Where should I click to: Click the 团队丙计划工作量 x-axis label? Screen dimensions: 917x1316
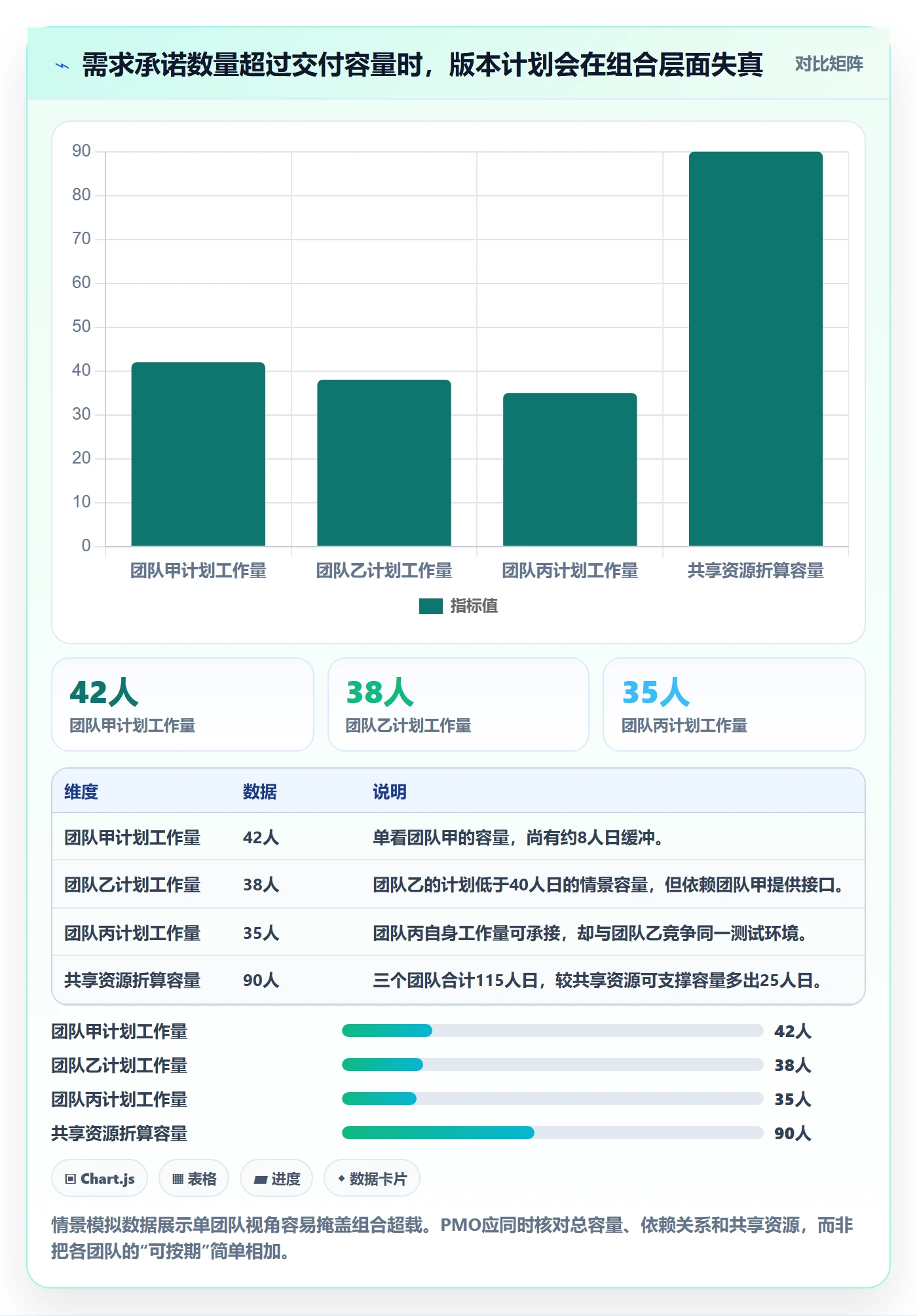[570, 570]
